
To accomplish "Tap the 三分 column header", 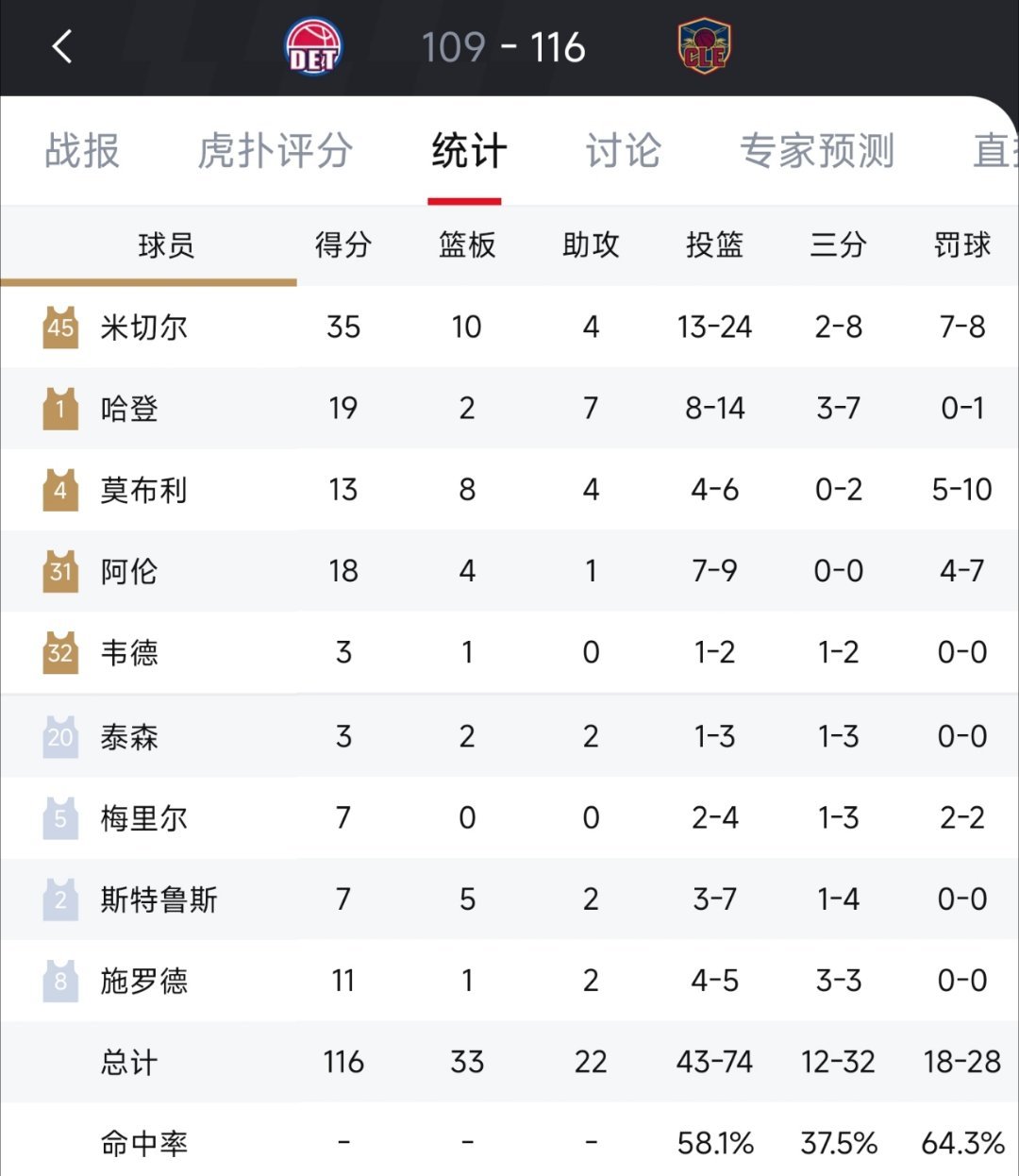I will [x=838, y=245].
